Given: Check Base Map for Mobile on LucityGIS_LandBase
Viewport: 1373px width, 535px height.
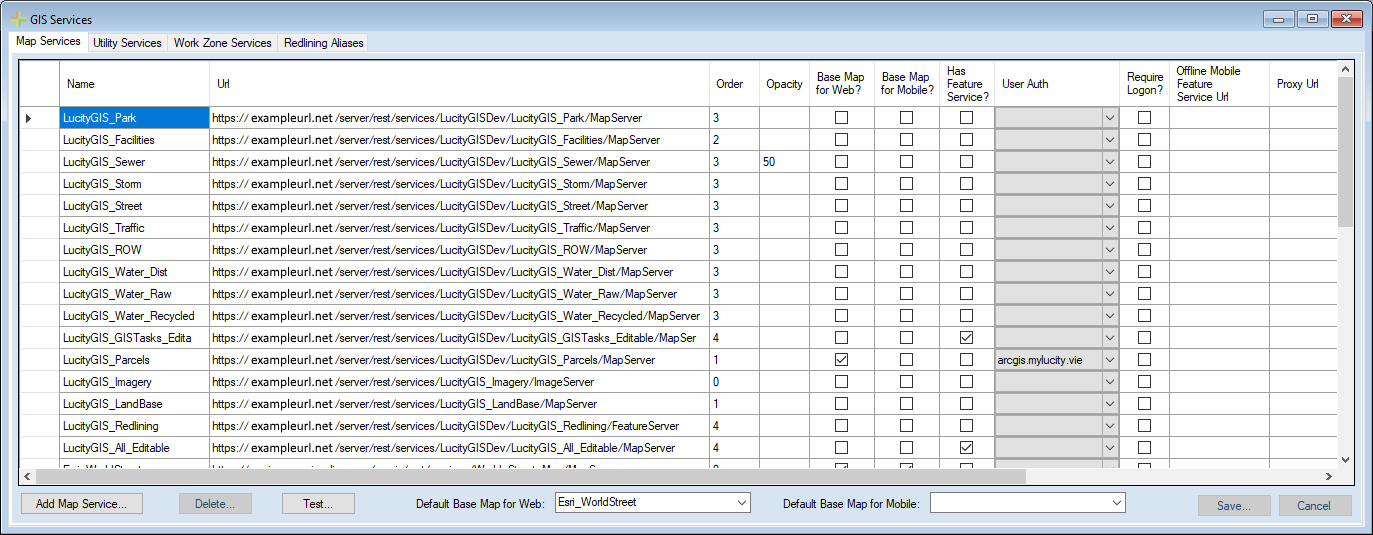Looking at the screenshot, I should pos(906,404).
